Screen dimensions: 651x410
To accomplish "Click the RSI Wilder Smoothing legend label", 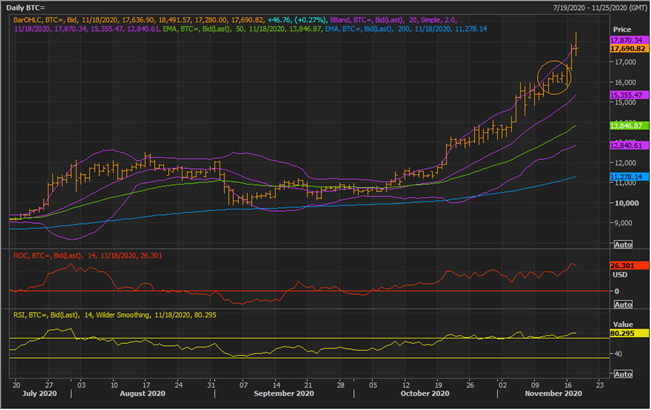I will pyautogui.click(x=115, y=315).
